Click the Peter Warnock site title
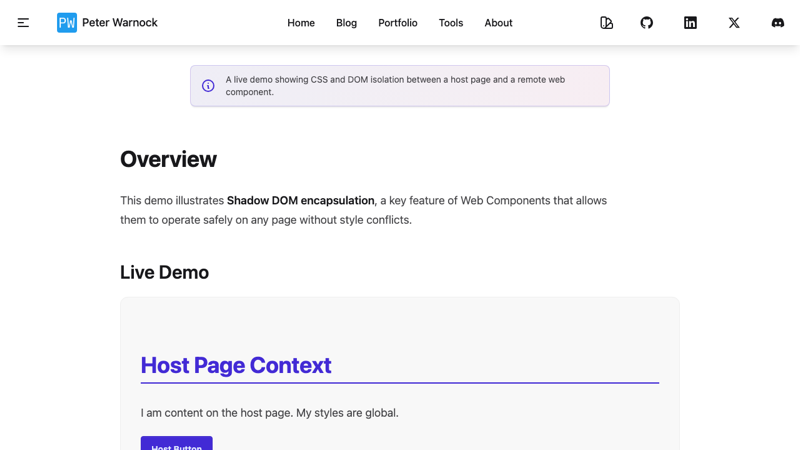The width and height of the screenshot is (800, 450). pos(120,22)
